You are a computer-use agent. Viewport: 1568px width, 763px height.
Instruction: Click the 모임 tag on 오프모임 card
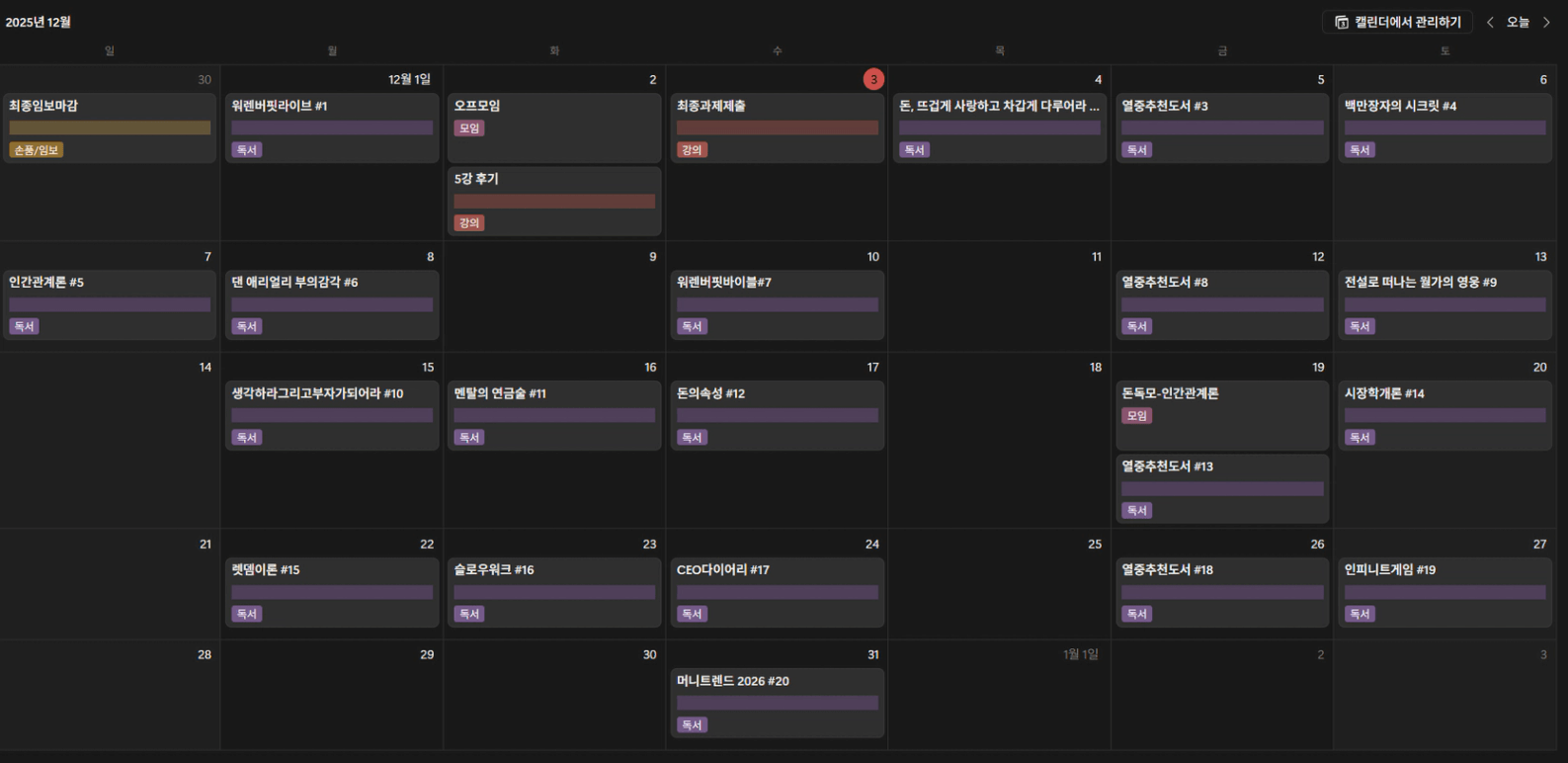pos(468,128)
